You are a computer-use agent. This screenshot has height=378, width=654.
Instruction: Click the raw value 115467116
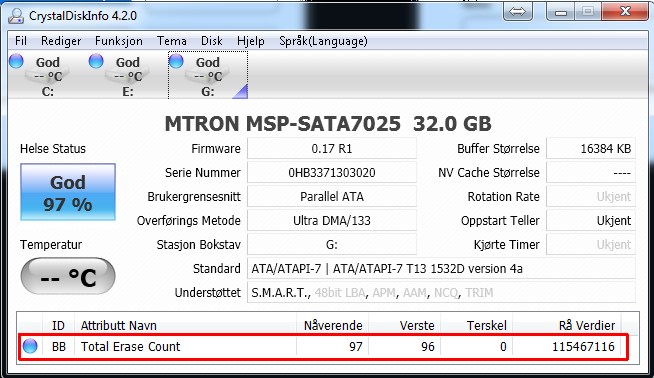(x=583, y=346)
